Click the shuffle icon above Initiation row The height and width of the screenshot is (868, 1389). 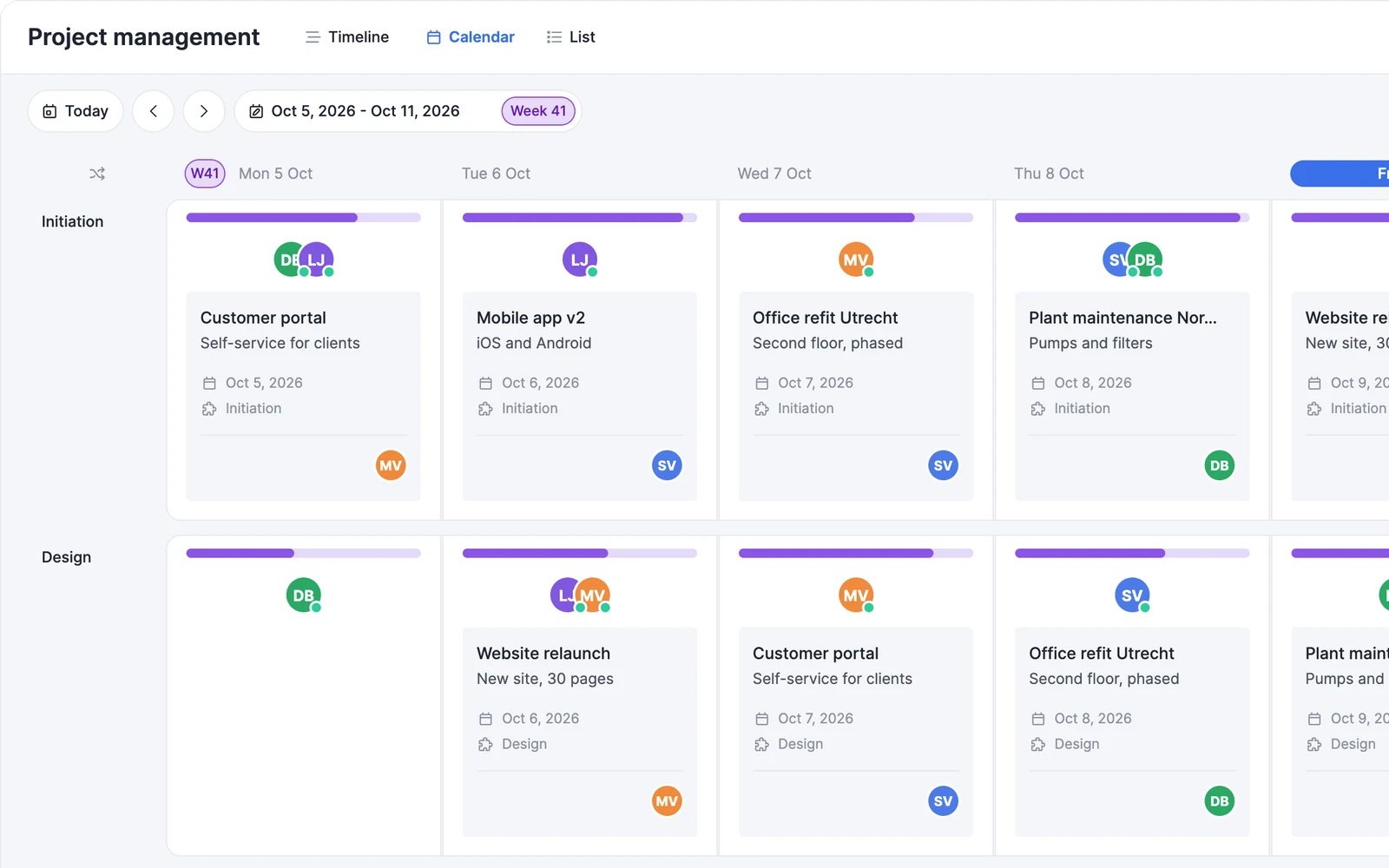pyautogui.click(x=97, y=174)
